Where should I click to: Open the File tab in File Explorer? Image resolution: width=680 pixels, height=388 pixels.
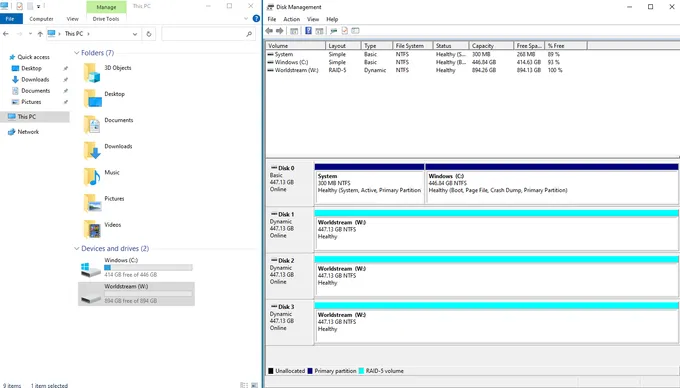tap(10, 19)
